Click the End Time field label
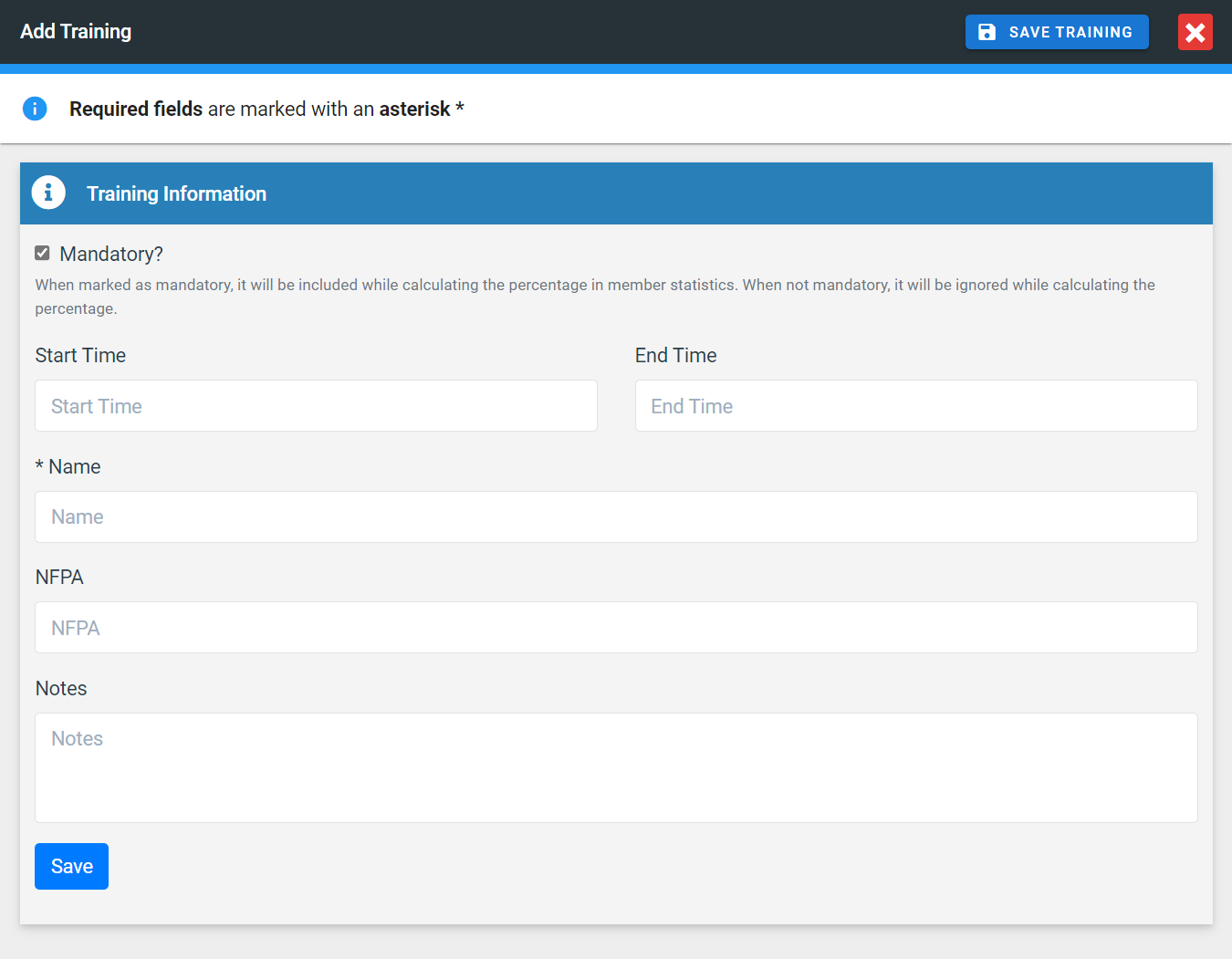1232x959 pixels. pos(675,356)
